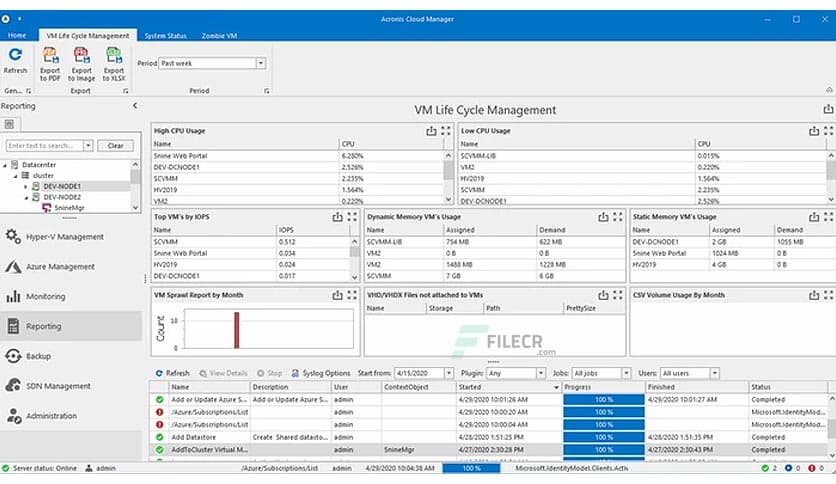Screen dimensions: 836x484
Task: Switch to the Home tab
Action: [x=17, y=35]
